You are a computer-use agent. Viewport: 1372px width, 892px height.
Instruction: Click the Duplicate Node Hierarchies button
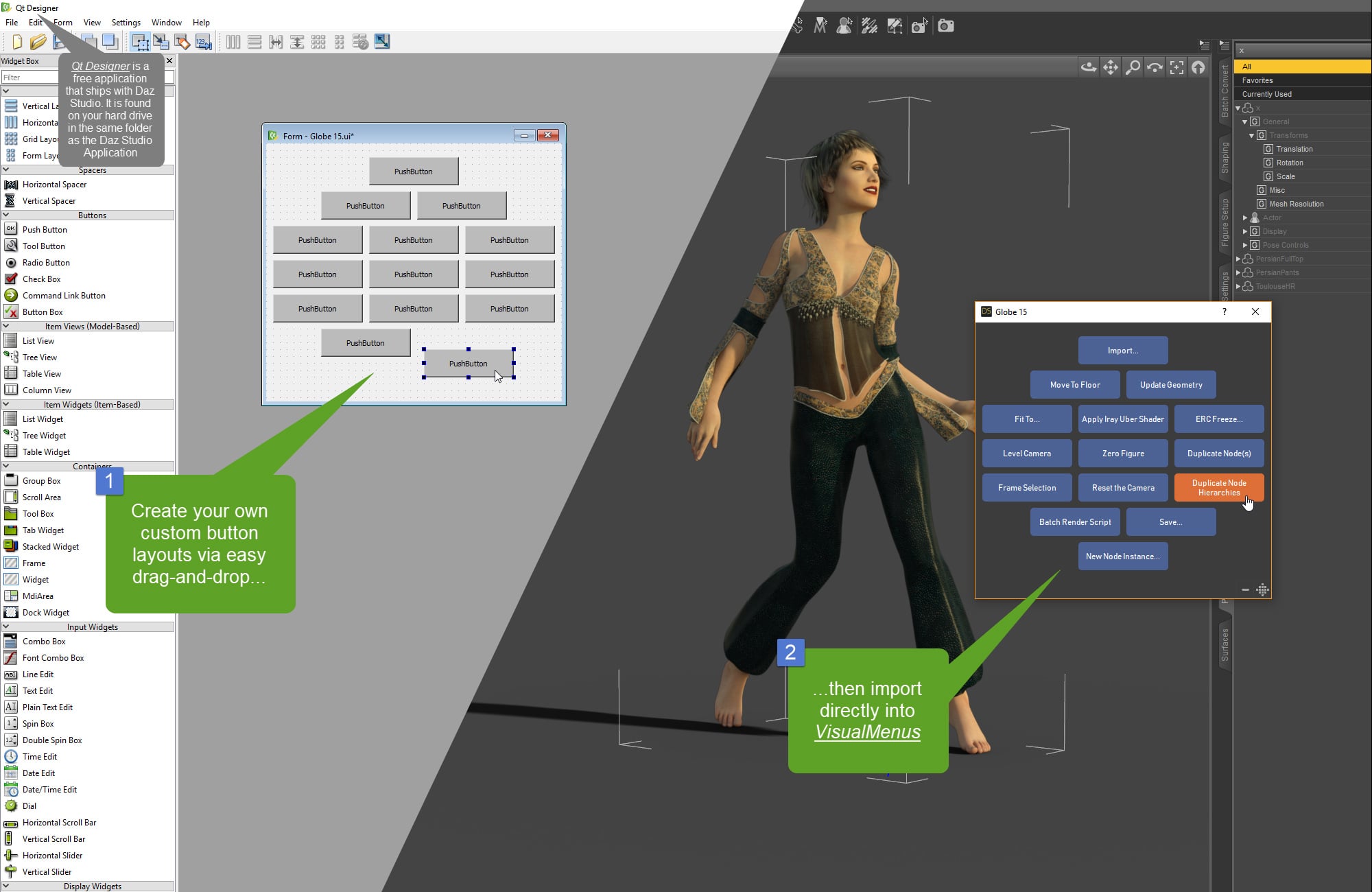[1219, 487]
